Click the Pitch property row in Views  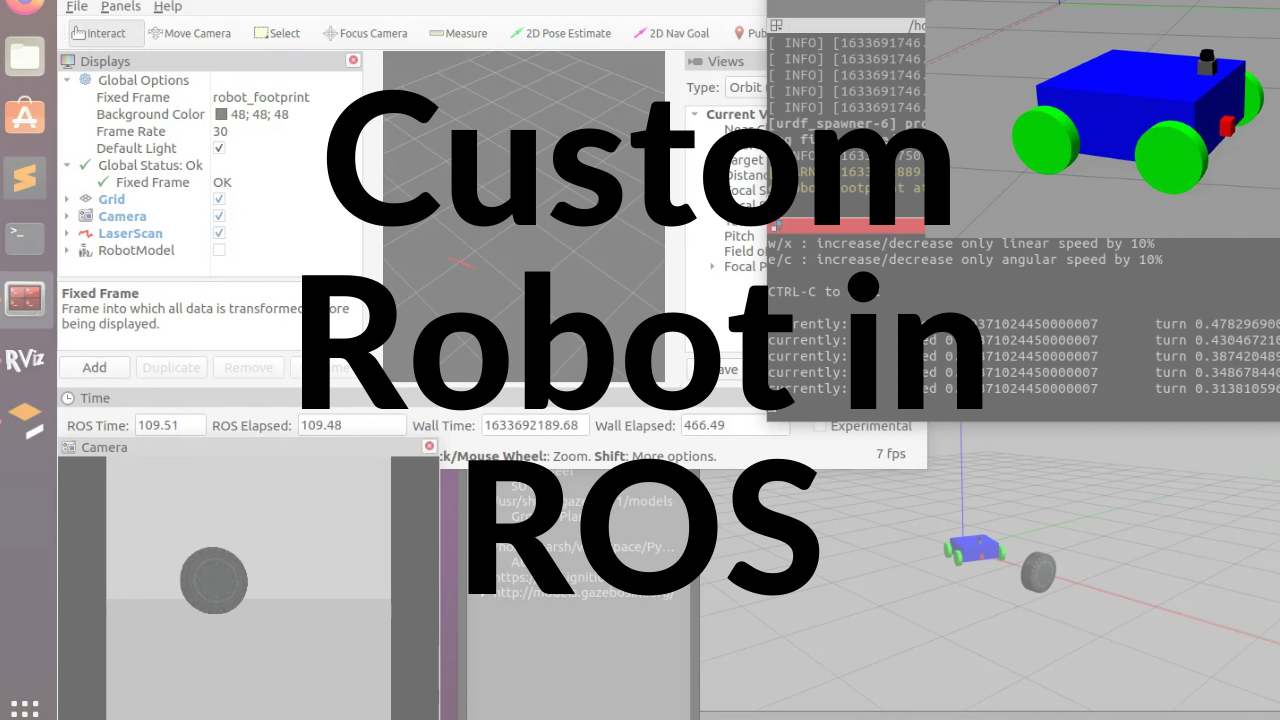click(x=739, y=236)
